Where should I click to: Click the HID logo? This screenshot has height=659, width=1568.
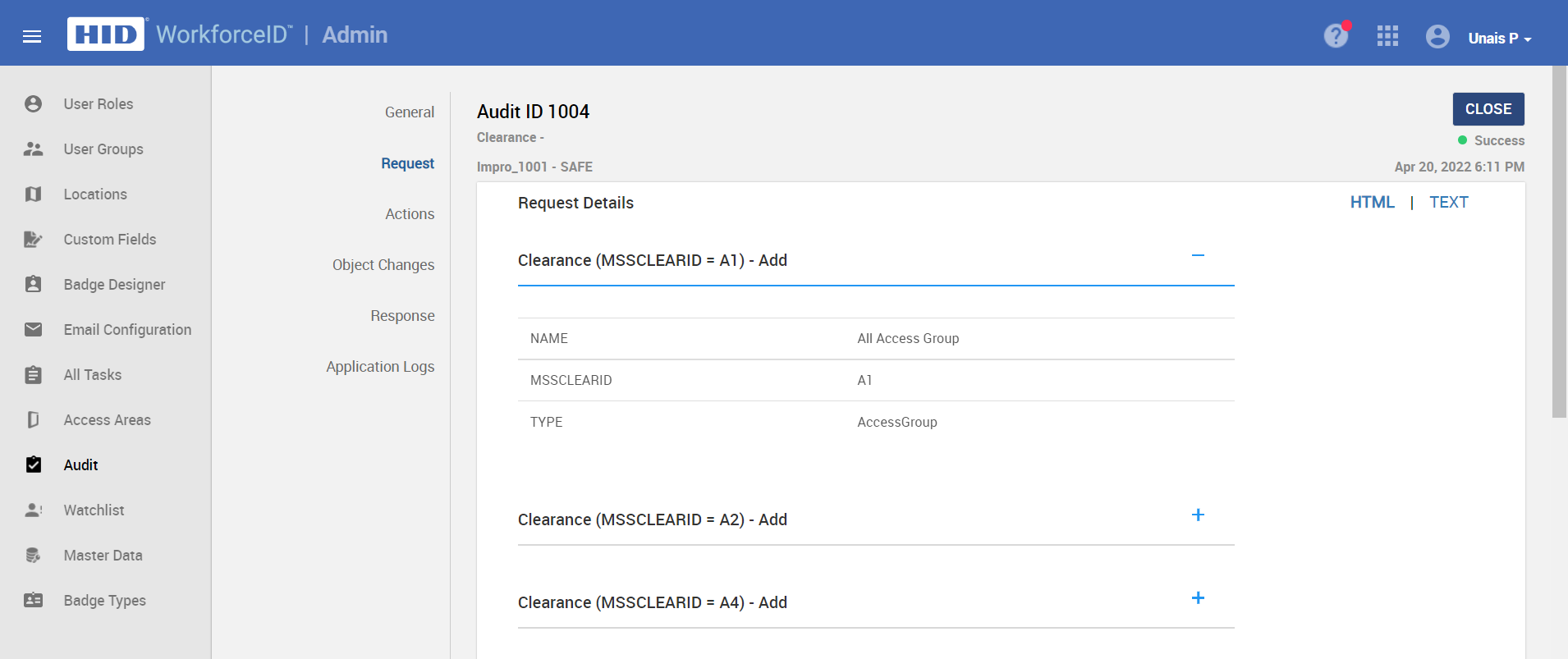click(105, 34)
